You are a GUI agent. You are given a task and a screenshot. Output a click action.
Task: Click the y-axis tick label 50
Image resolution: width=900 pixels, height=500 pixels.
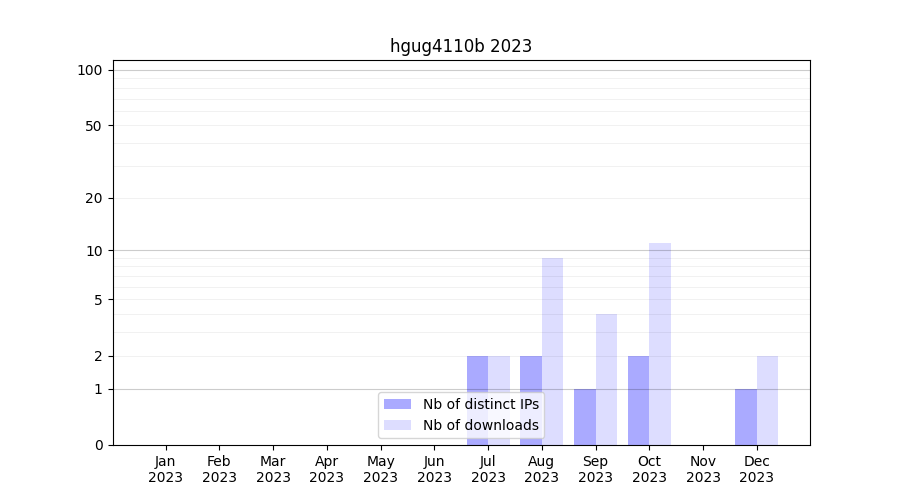[x=94, y=126]
